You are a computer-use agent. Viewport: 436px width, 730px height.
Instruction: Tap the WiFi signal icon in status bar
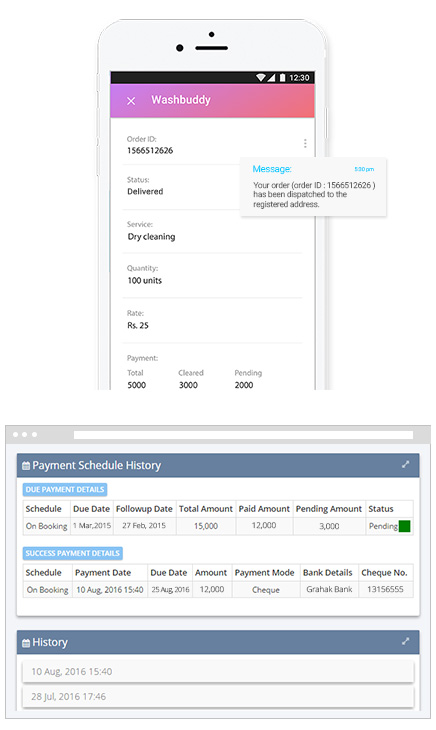pyautogui.click(x=261, y=78)
